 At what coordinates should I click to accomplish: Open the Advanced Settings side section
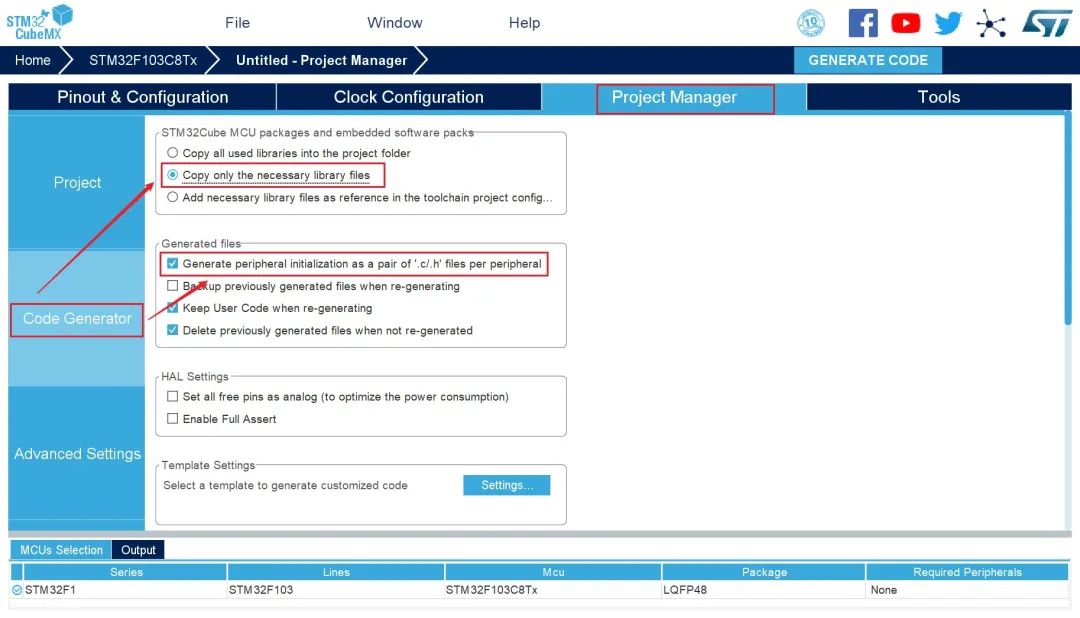pyautogui.click(x=77, y=453)
